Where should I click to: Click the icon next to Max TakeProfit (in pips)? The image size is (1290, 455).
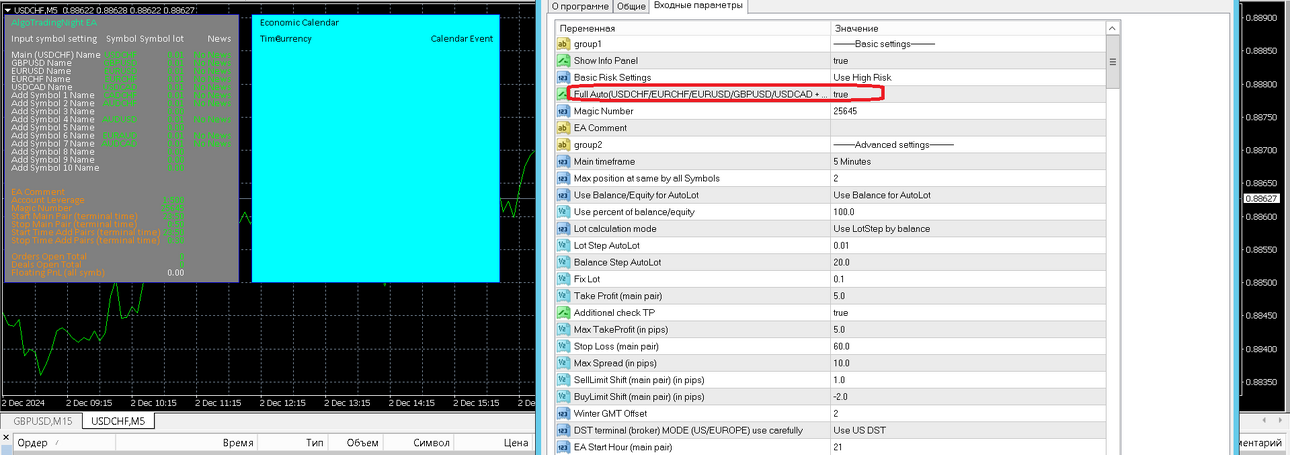(563, 329)
